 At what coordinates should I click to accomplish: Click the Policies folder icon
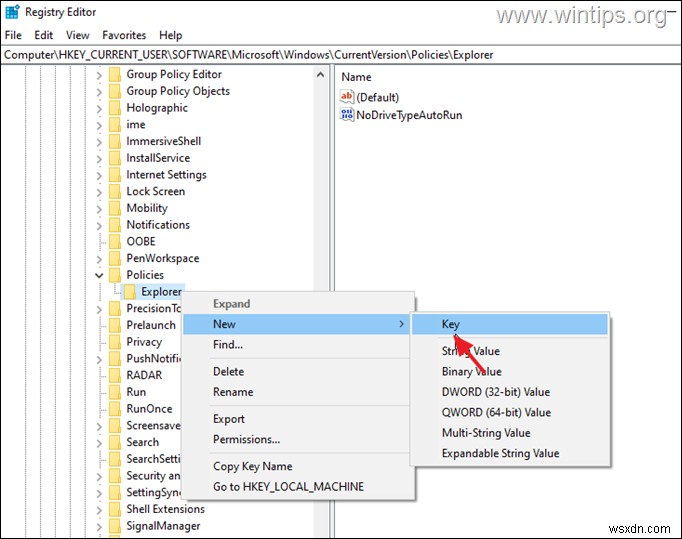[x=115, y=275]
